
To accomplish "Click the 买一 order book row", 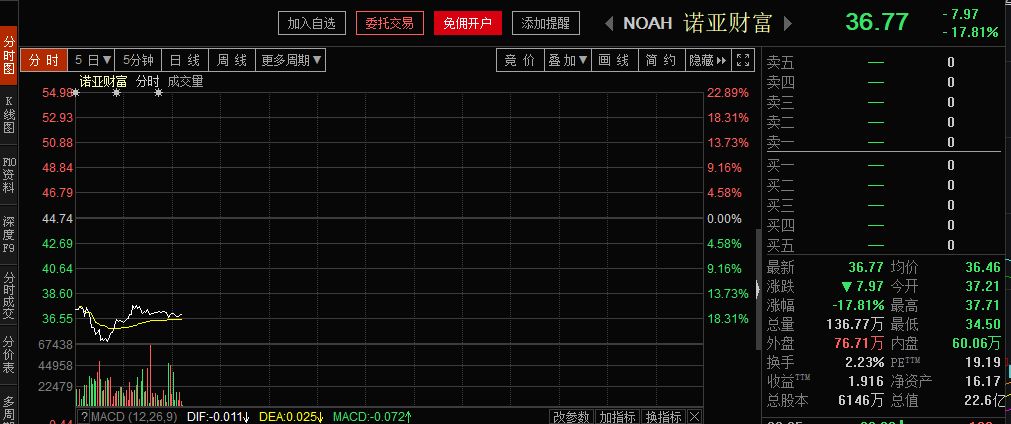I will (x=882, y=166).
